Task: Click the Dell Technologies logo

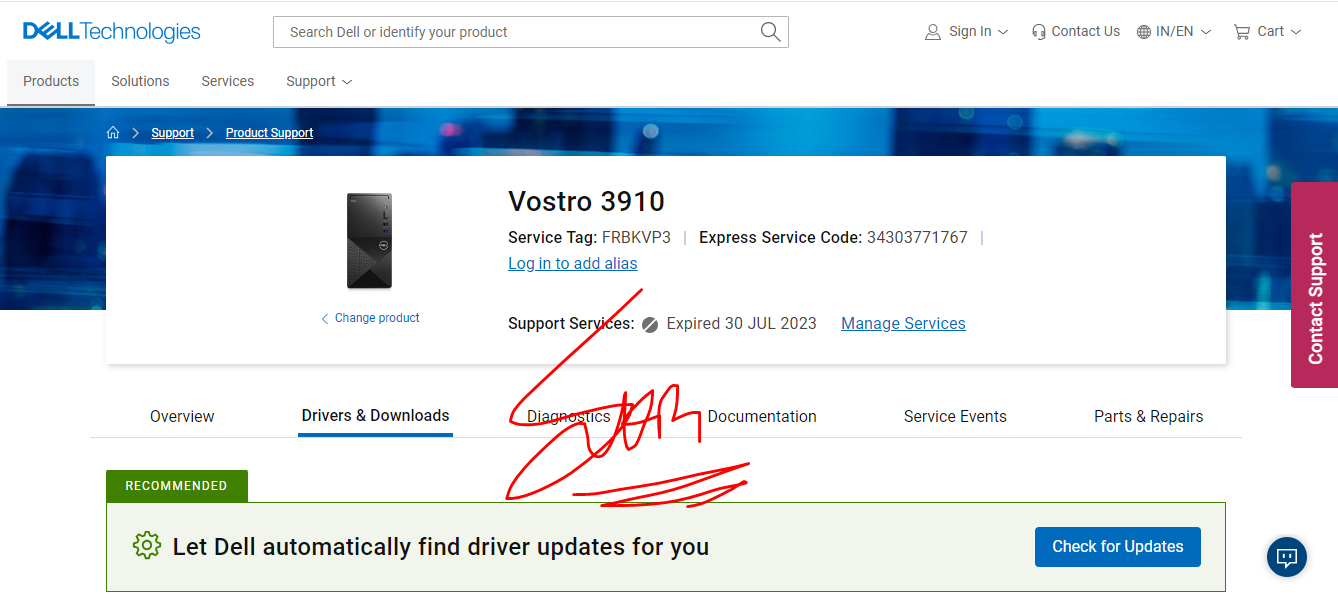Action: point(112,32)
